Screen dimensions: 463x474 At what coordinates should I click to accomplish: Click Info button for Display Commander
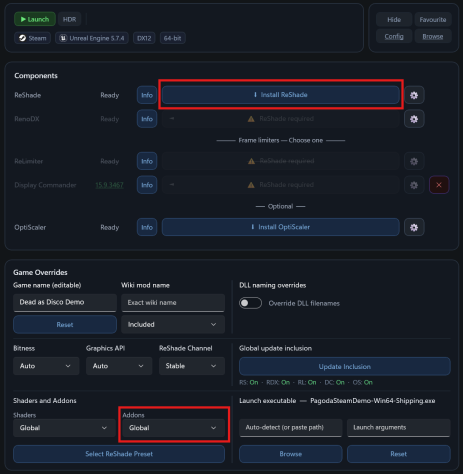point(147,185)
